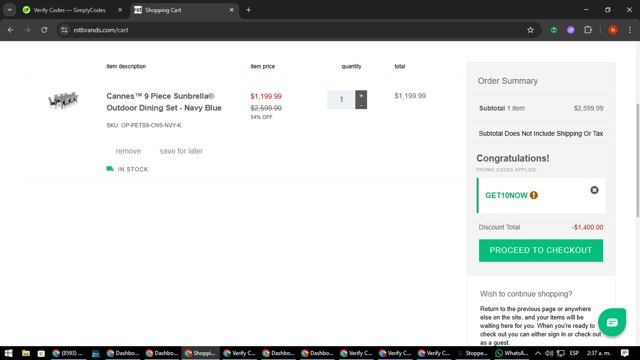Open the notification center icon

pos(625,353)
